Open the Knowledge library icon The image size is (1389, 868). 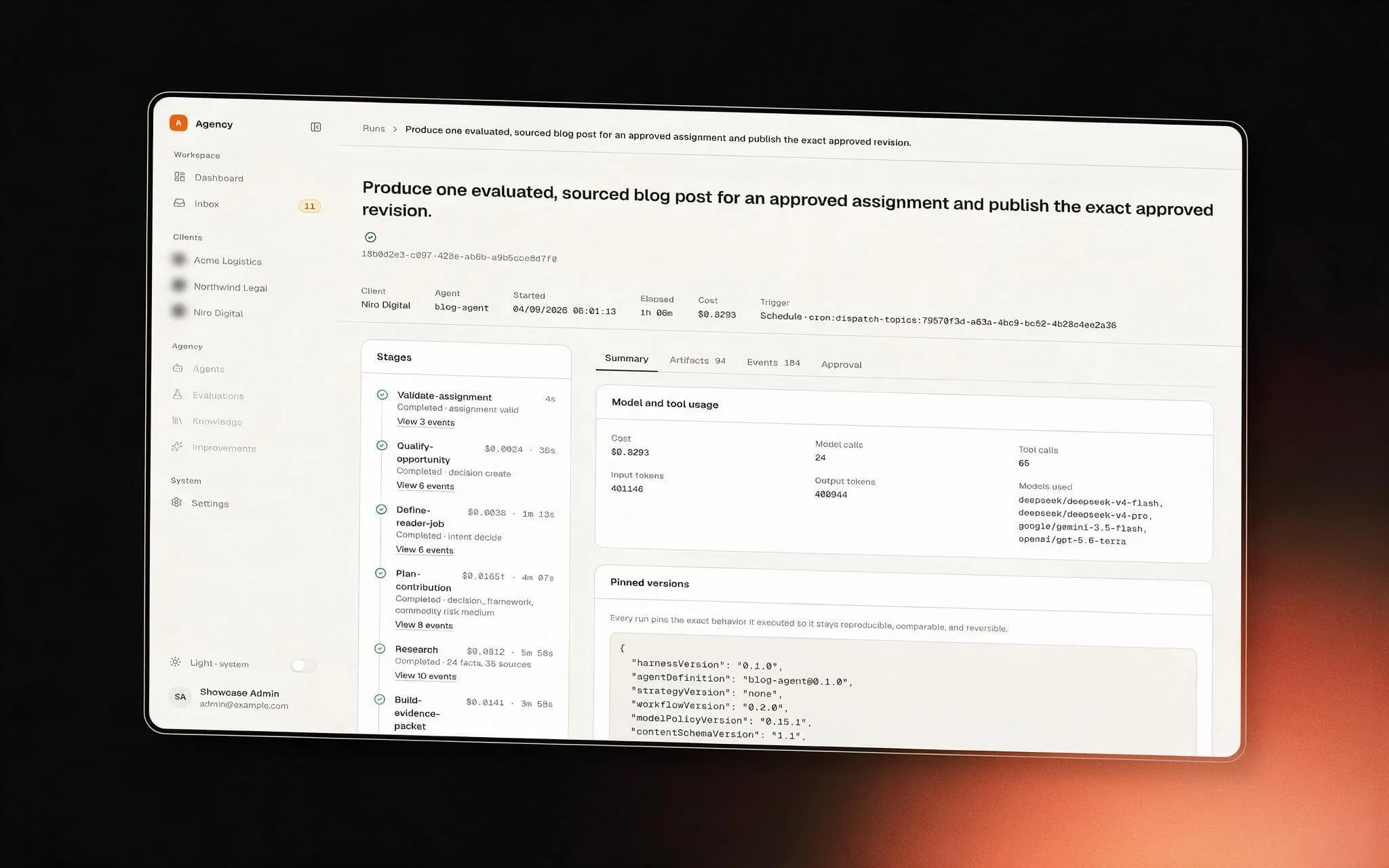pyautogui.click(x=177, y=420)
